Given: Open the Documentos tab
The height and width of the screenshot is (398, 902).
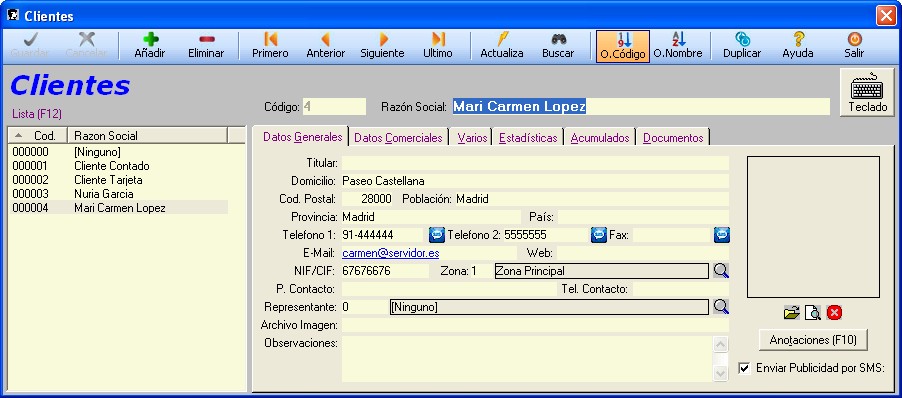Looking at the screenshot, I should (673, 138).
